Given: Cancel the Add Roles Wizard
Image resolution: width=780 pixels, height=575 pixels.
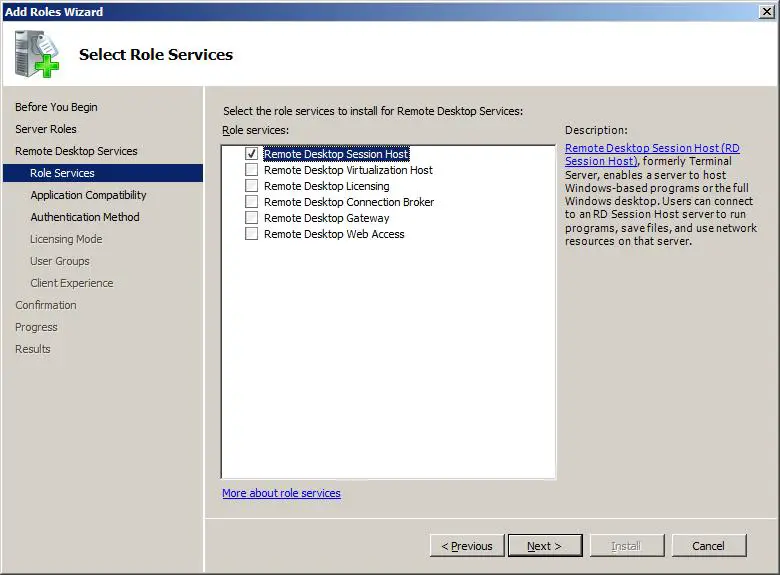Looking at the screenshot, I should pos(708,546).
